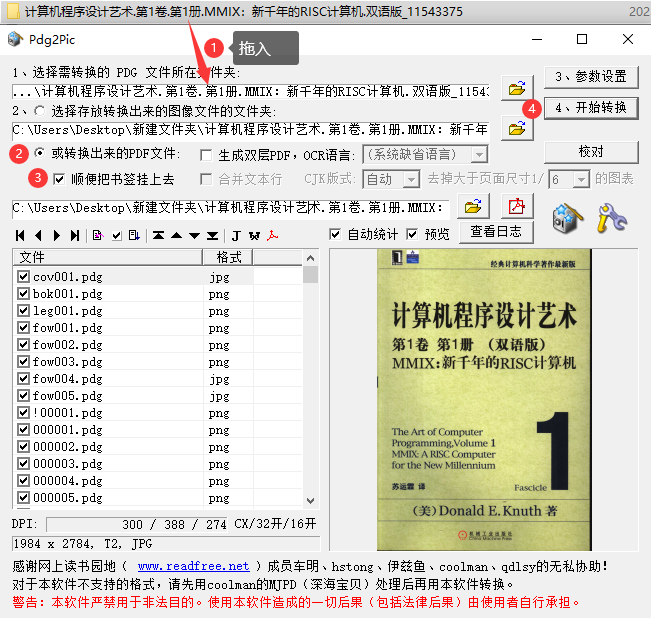Click the image output folder path field

pyautogui.click(x=251, y=130)
